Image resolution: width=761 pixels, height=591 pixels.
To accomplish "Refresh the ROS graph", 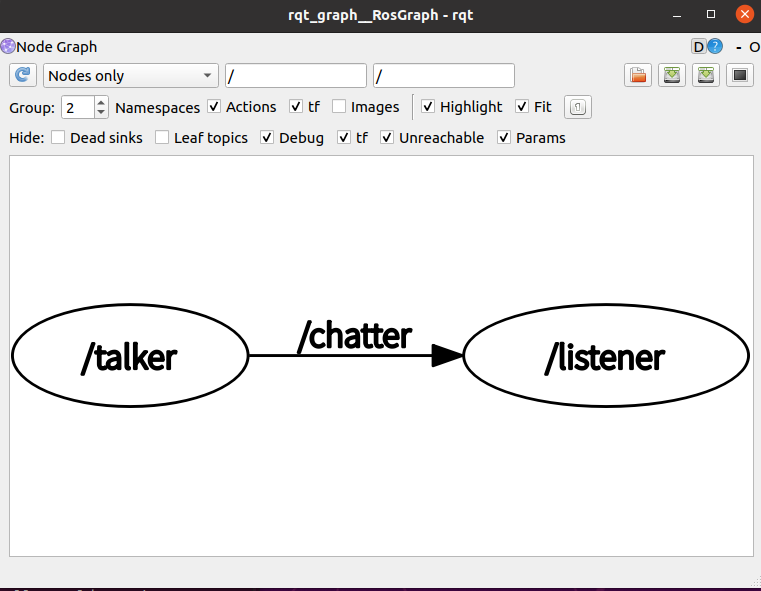I will (x=23, y=76).
